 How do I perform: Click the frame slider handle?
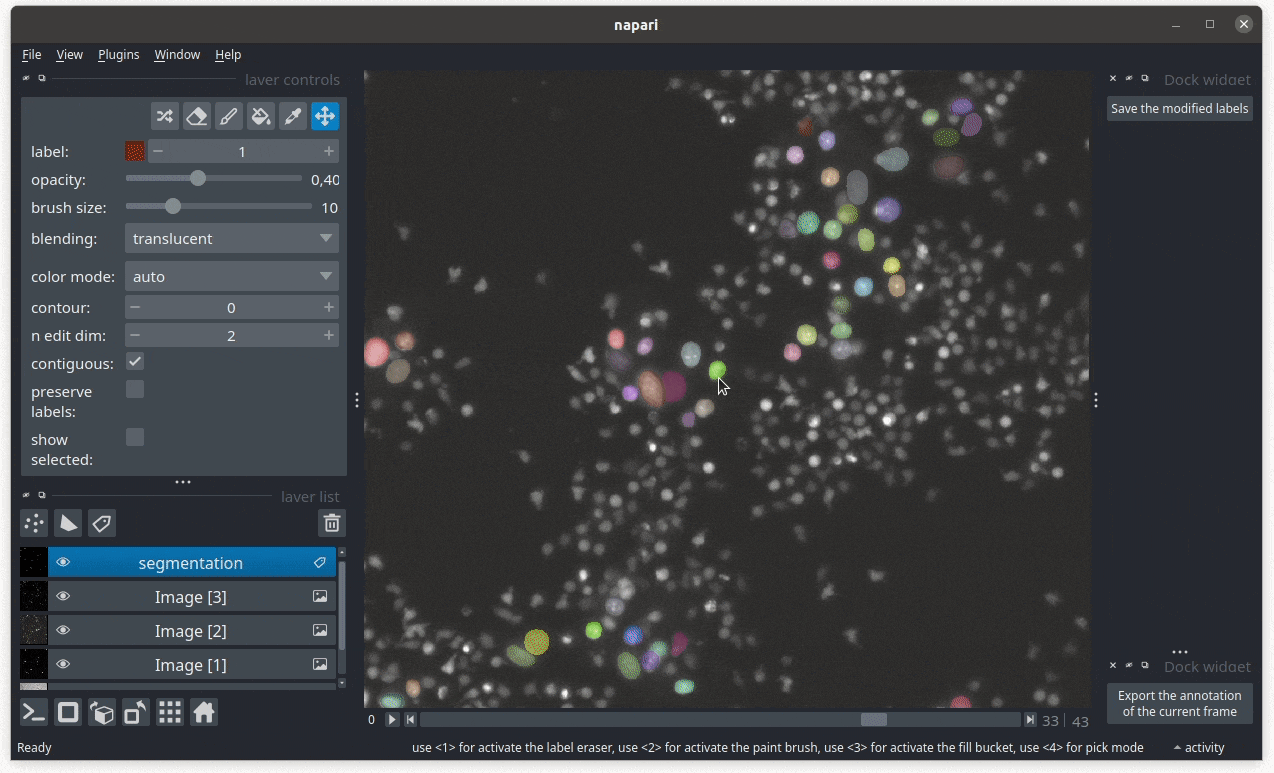[x=874, y=720]
